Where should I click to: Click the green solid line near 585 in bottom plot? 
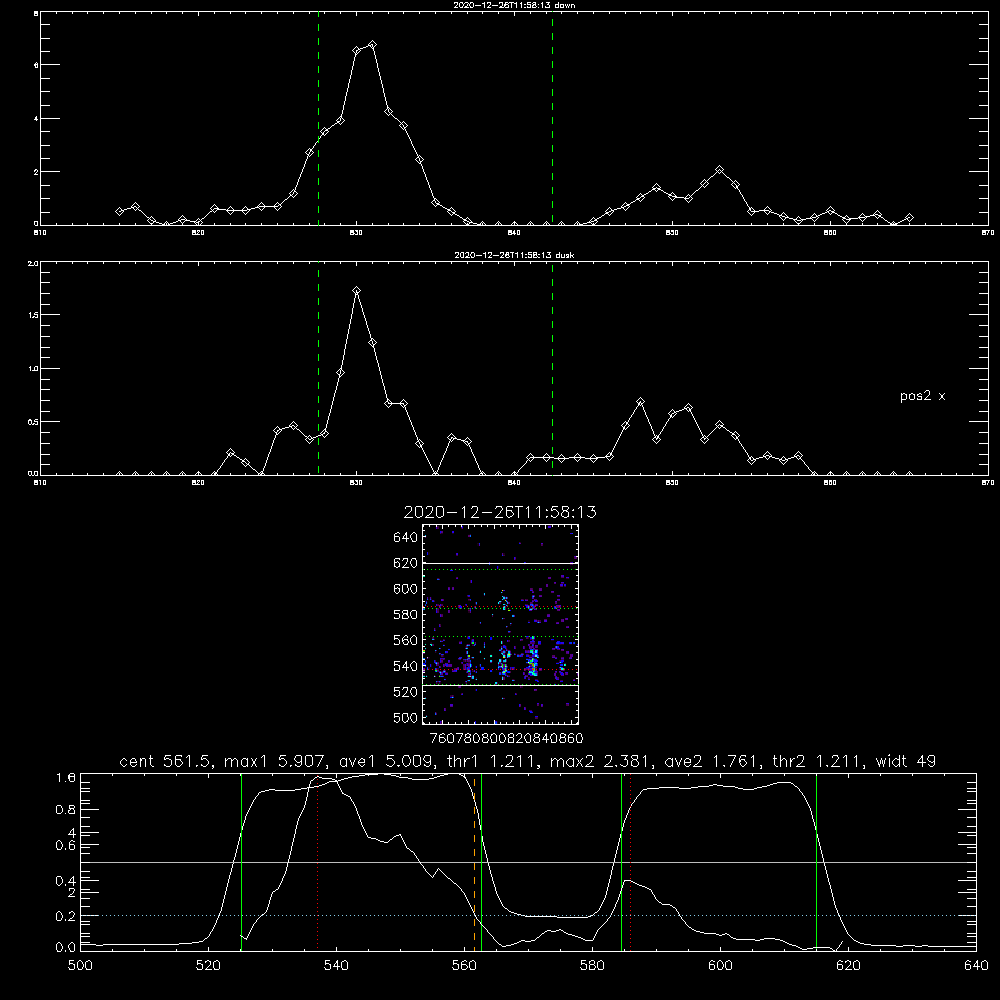(621, 862)
